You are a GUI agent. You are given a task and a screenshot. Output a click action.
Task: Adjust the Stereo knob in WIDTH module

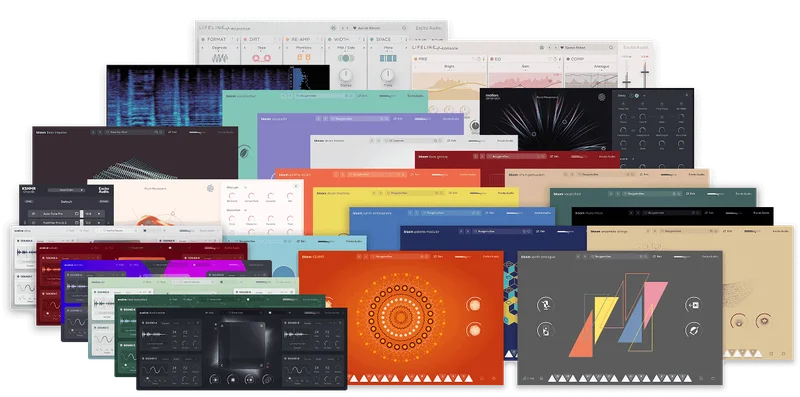[x=345, y=76]
